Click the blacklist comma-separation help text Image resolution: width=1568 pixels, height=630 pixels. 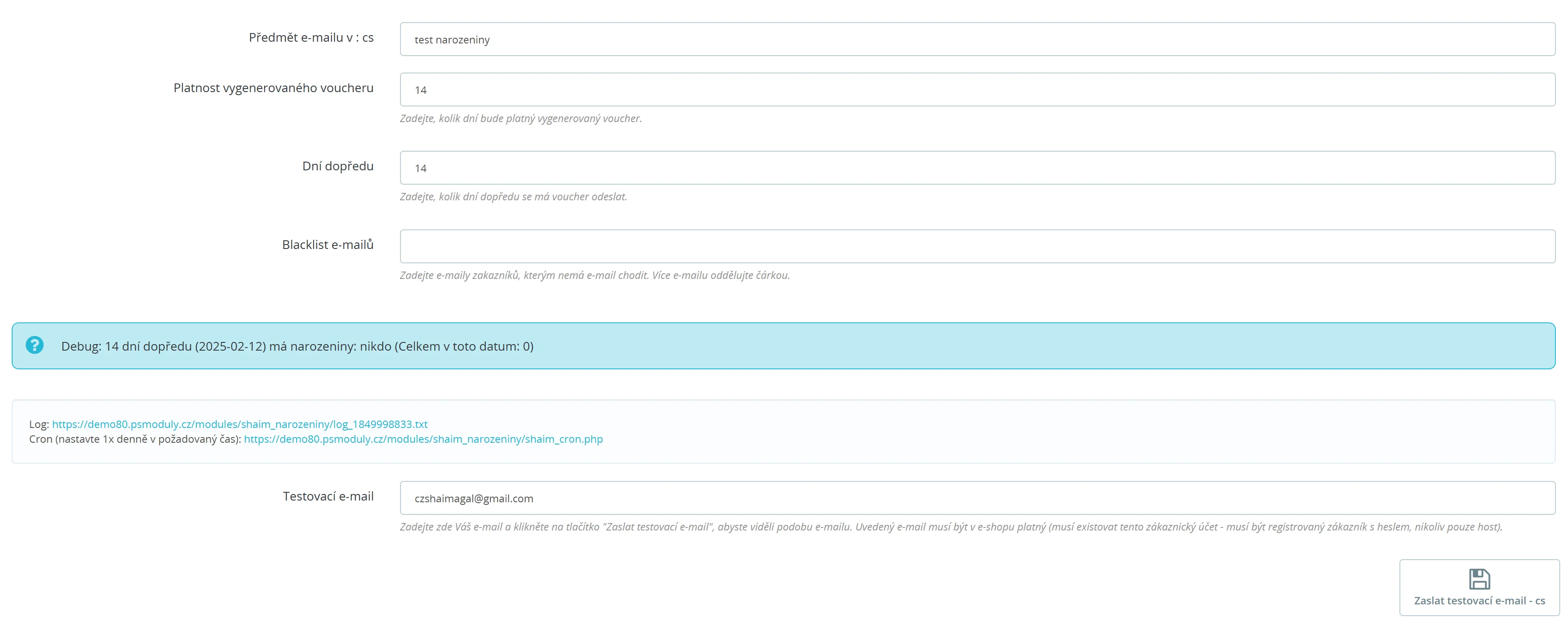click(x=594, y=275)
